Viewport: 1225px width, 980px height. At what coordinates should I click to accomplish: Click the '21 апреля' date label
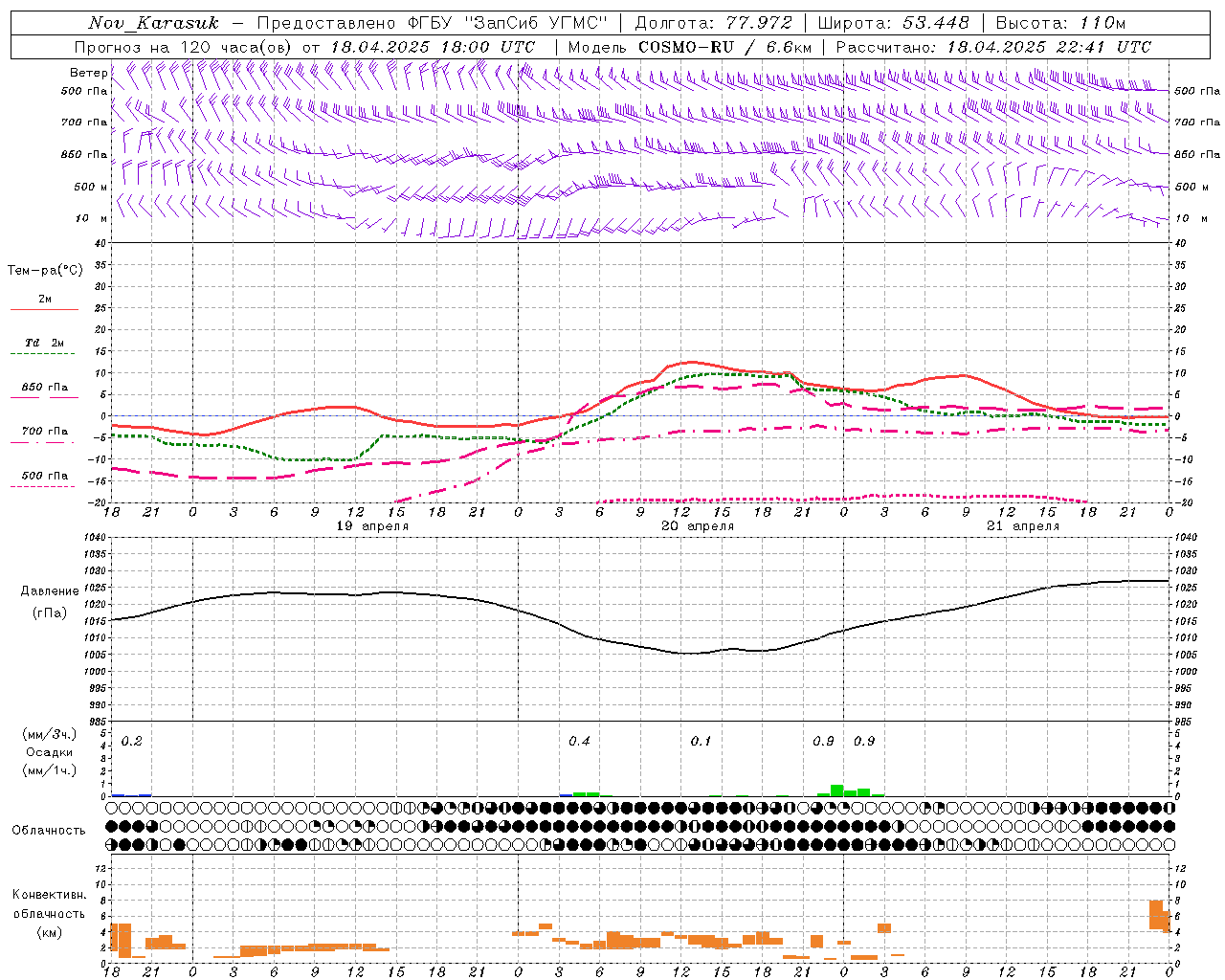1023,526
